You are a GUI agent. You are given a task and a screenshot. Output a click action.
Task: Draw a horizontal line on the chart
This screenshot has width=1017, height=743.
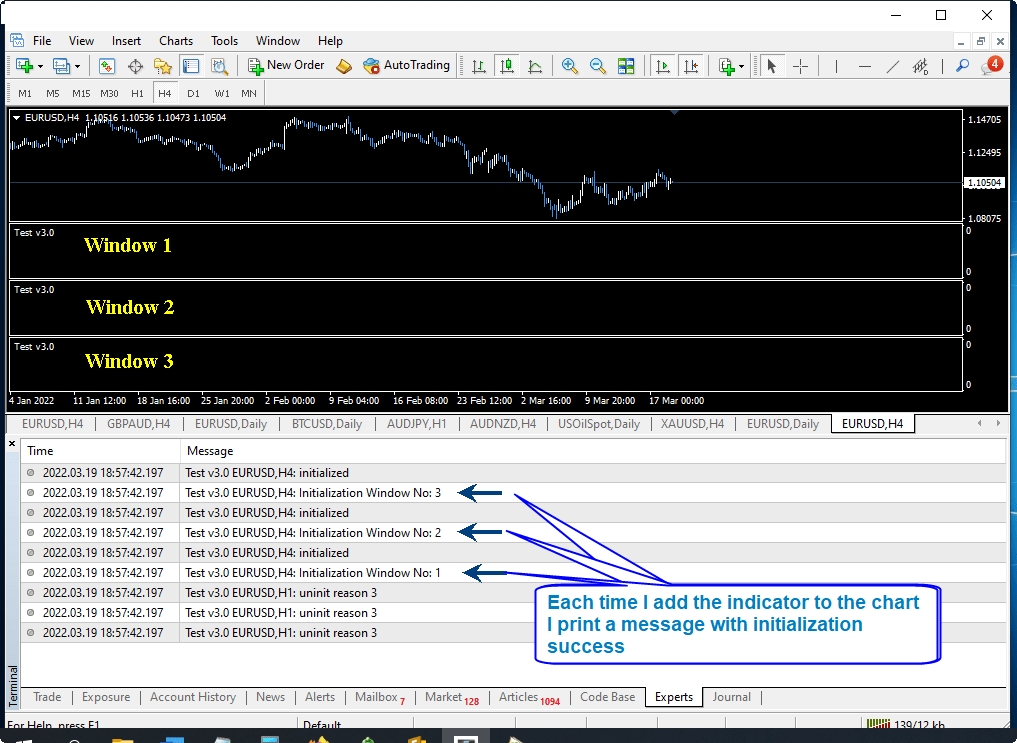[864, 65]
